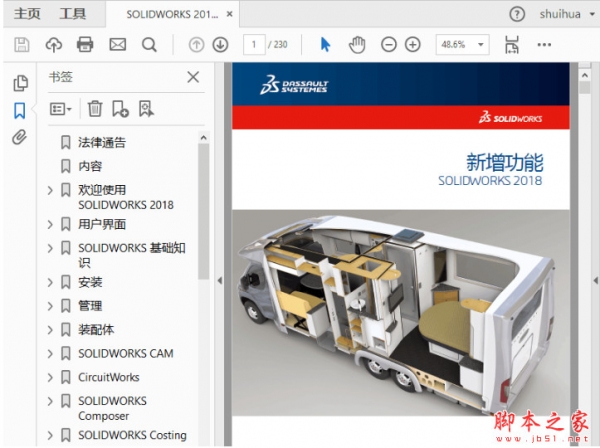The width and height of the screenshot is (600, 448).
Task: Expand right tools pane arrow
Action: point(596,280)
